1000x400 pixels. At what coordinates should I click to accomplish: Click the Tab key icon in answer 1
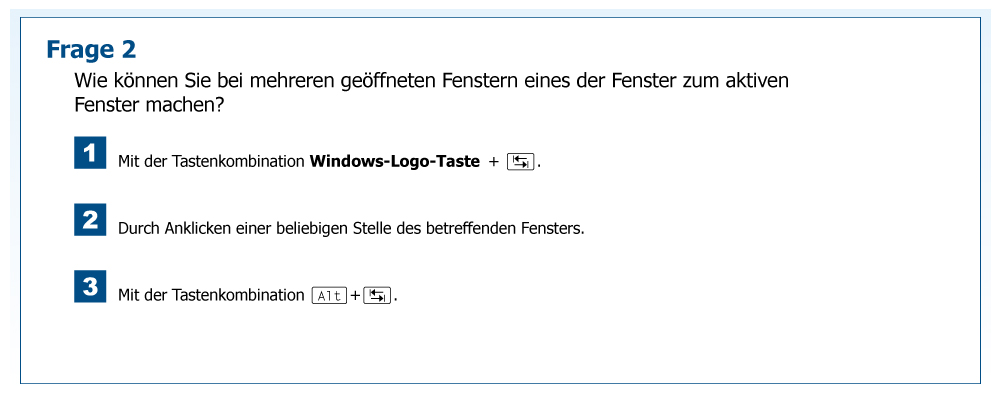[x=521, y=161]
